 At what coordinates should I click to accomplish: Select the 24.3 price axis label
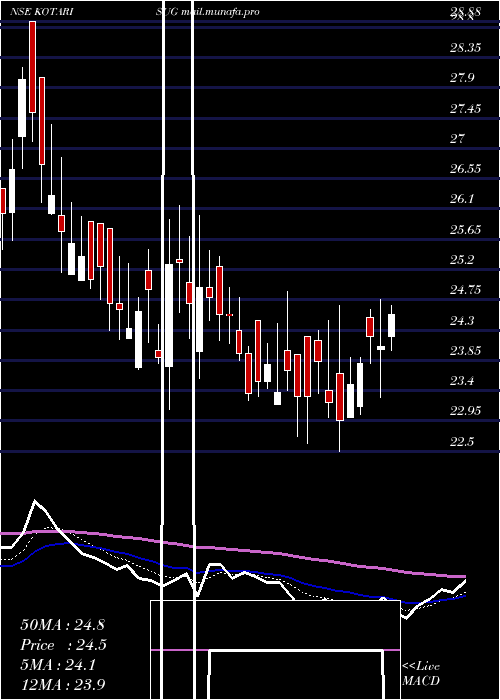[462, 321]
